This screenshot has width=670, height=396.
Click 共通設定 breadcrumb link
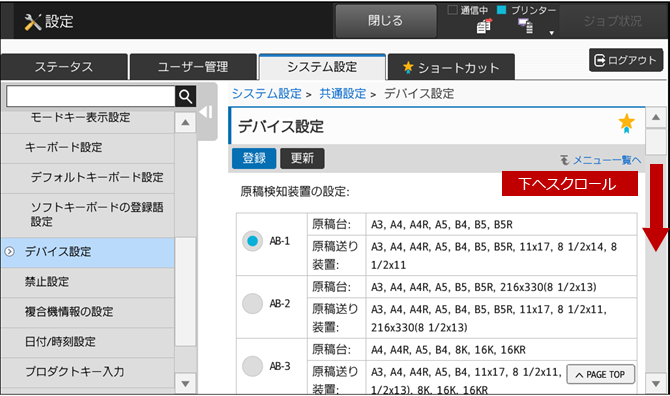[343, 94]
